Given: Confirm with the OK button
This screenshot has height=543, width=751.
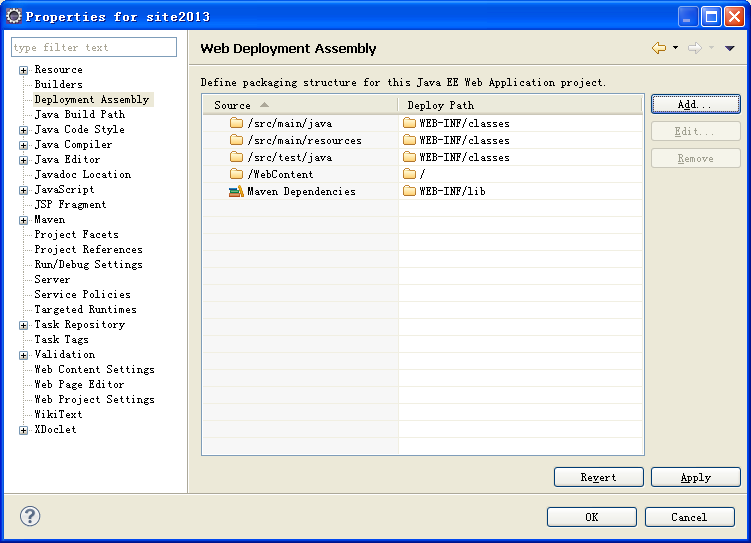Looking at the screenshot, I should pos(592,517).
